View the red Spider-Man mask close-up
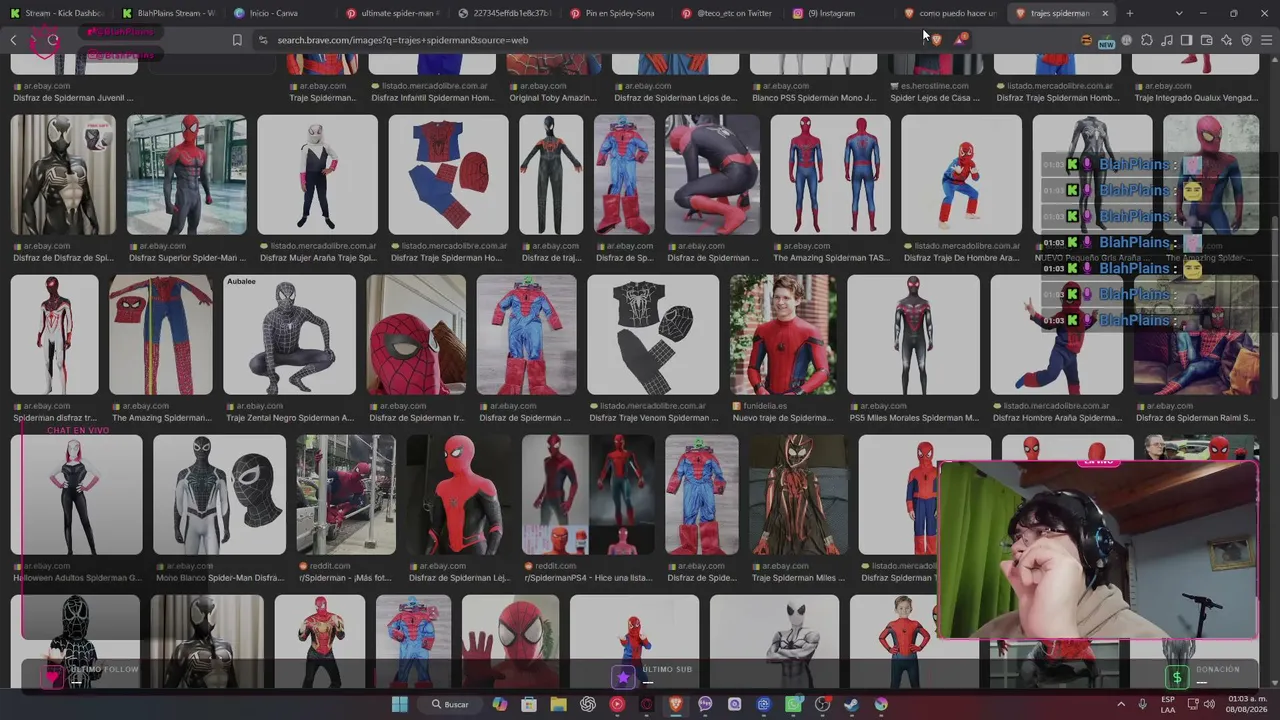The width and height of the screenshot is (1280, 720). click(x=416, y=335)
